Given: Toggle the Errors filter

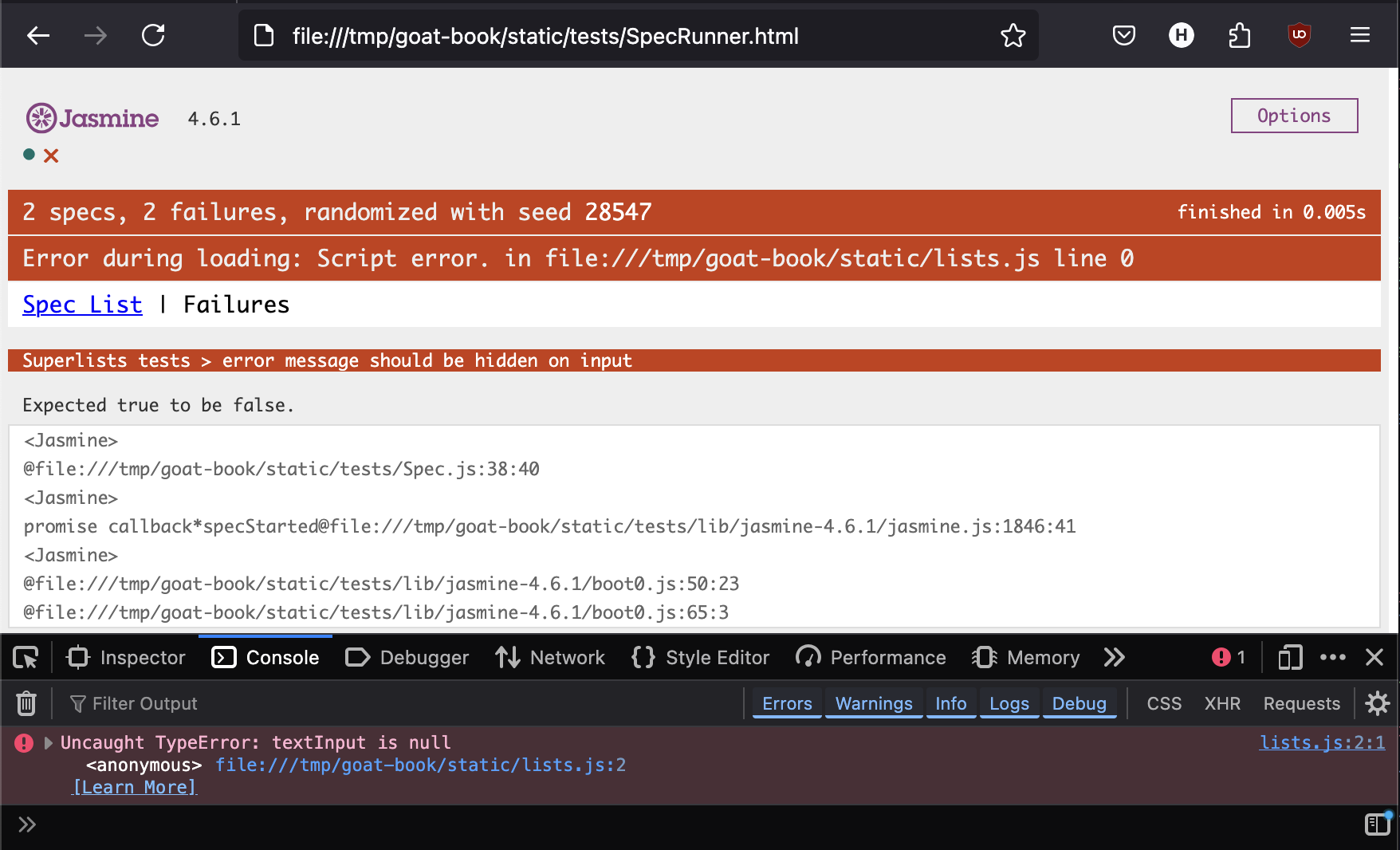Looking at the screenshot, I should [x=787, y=703].
